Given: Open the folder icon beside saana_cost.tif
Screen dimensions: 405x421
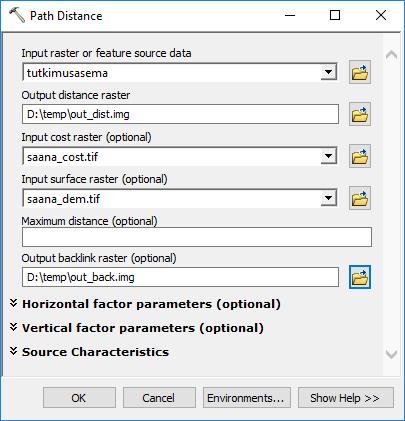Looking at the screenshot, I should (360, 156).
